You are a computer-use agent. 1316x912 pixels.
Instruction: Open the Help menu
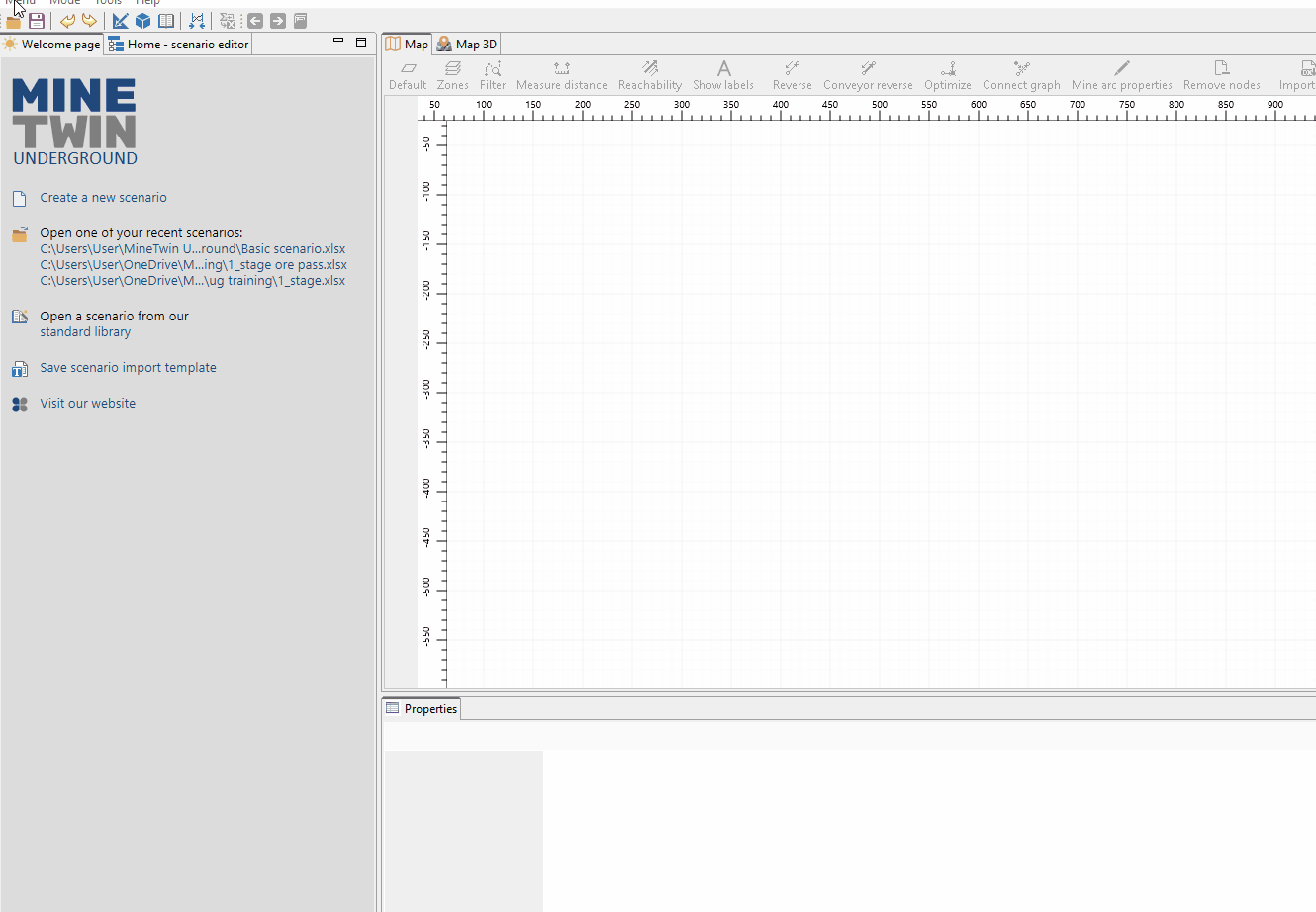click(147, 2)
